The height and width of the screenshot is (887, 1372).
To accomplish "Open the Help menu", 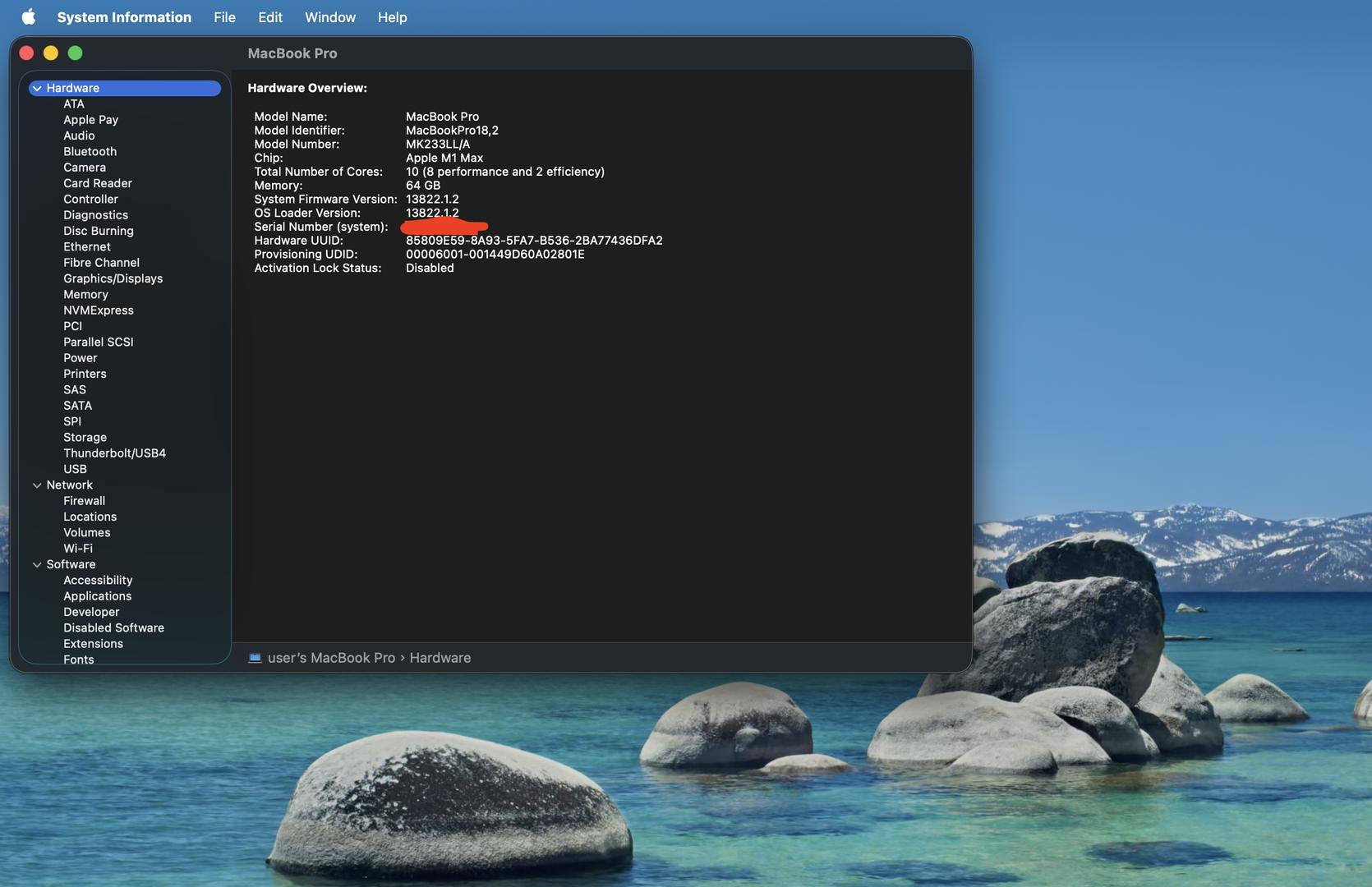I will [x=392, y=17].
